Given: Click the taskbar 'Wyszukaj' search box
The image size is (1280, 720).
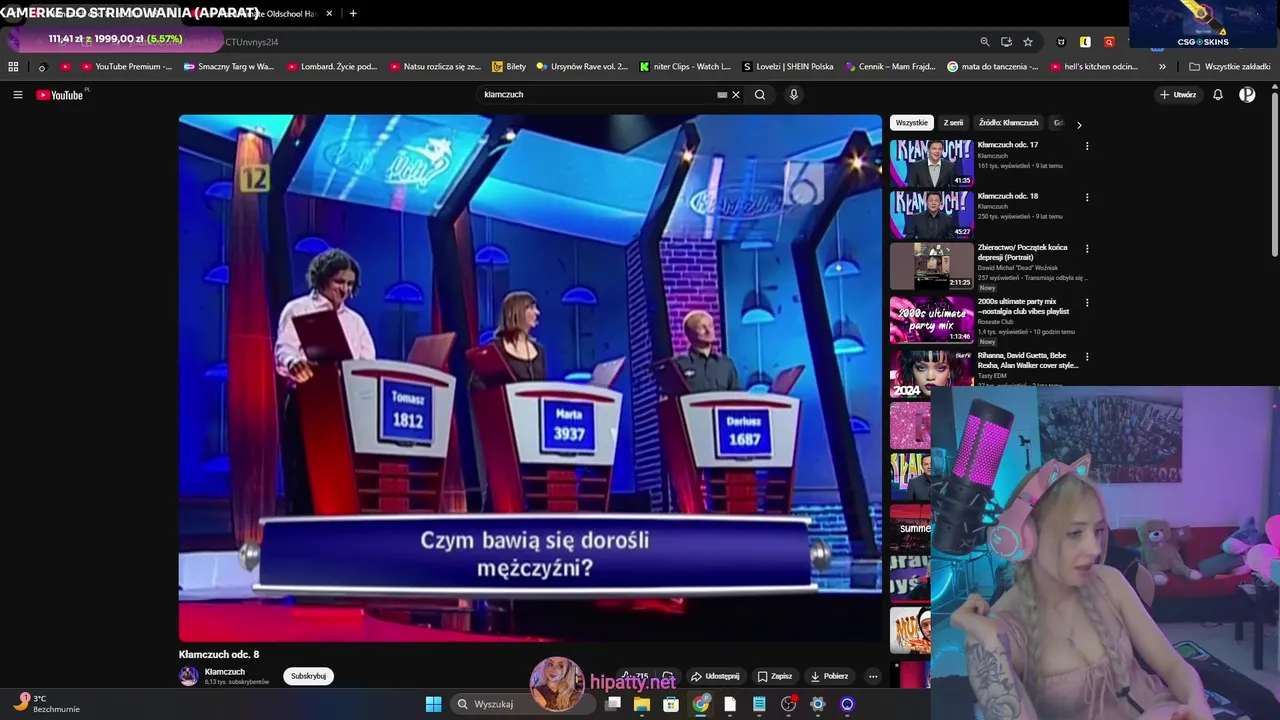Looking at the screenshot, I should click(523, 704).
